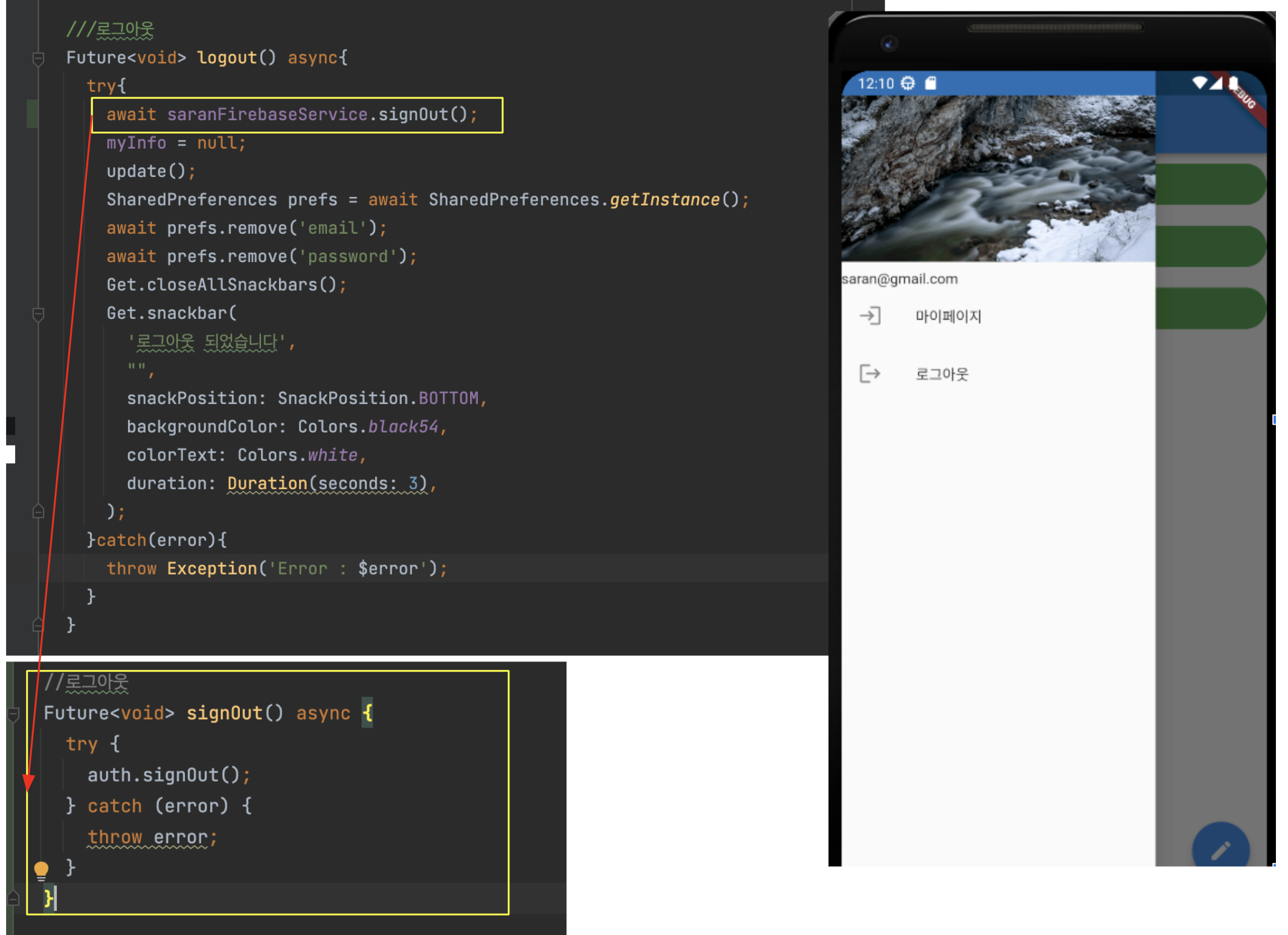Click the lightbulb quick-fix icon
The height and width of the screenshot is (935, 1288).
click(41, 870)
